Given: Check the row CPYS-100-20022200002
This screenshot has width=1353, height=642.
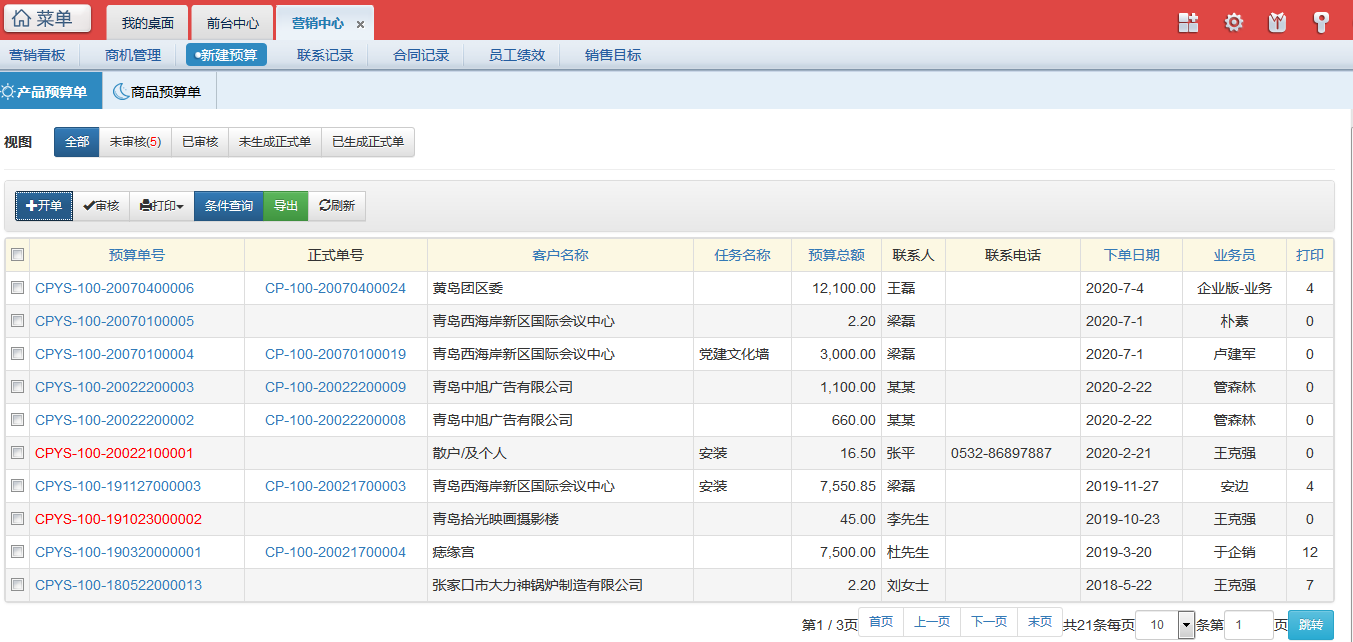Looking at the screenshot, I should (17, 420).
